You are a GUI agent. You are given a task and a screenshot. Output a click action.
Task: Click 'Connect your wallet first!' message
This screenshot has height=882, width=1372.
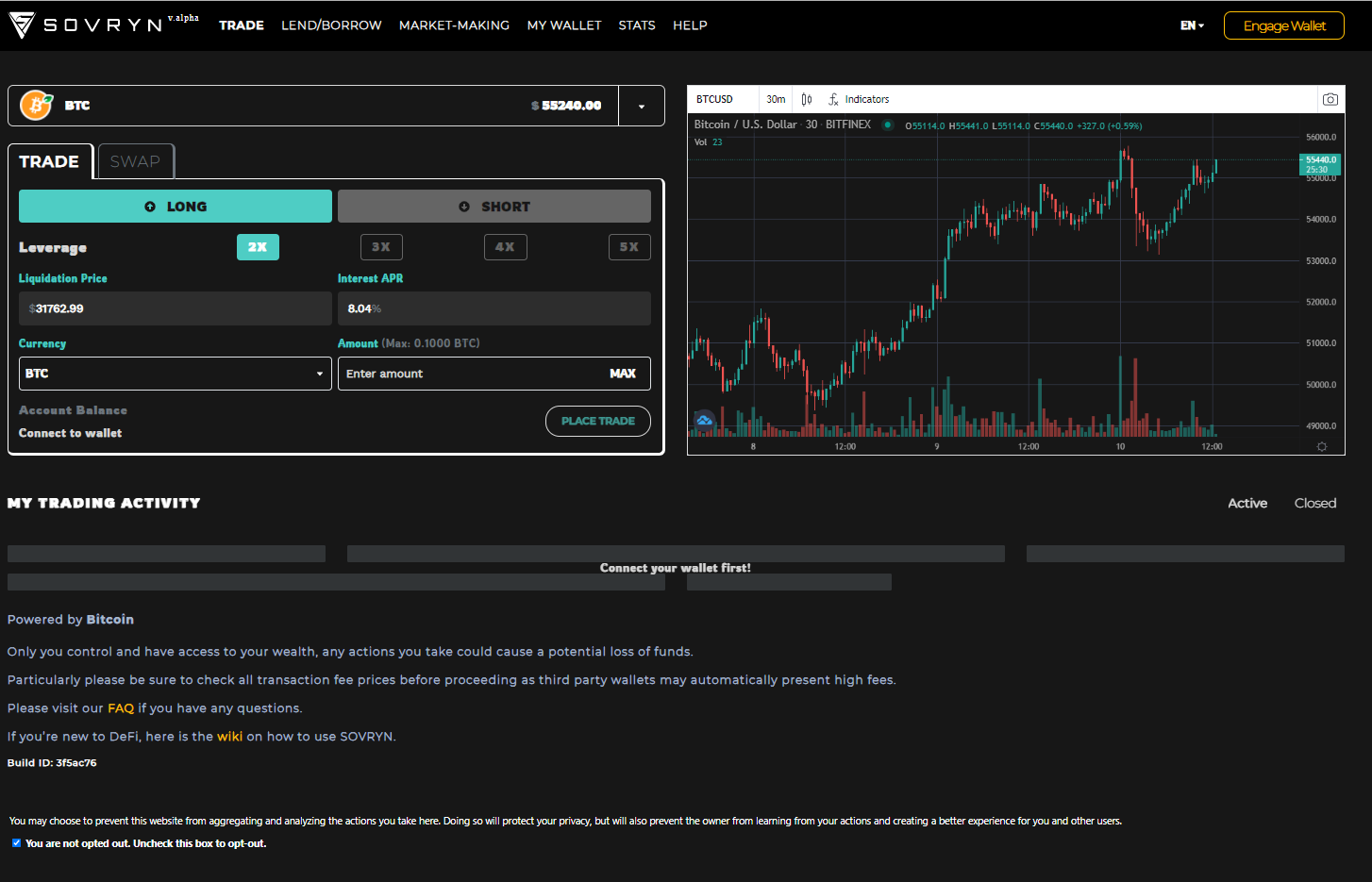click(676, 568)
